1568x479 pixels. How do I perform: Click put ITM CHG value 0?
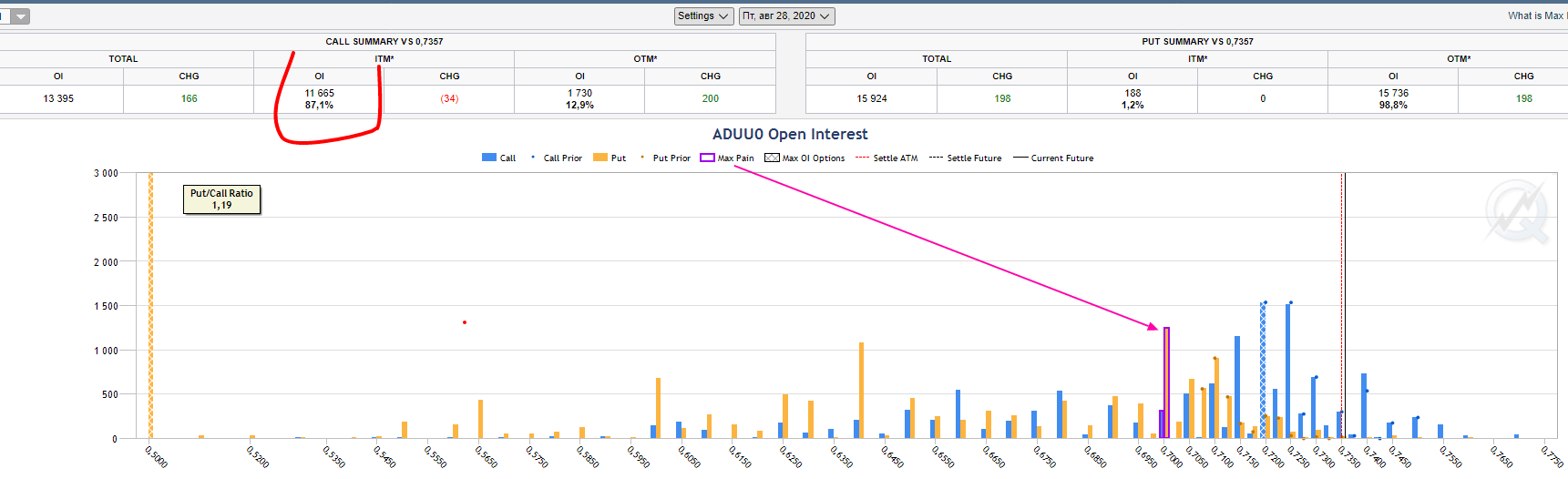[1263, 98]
